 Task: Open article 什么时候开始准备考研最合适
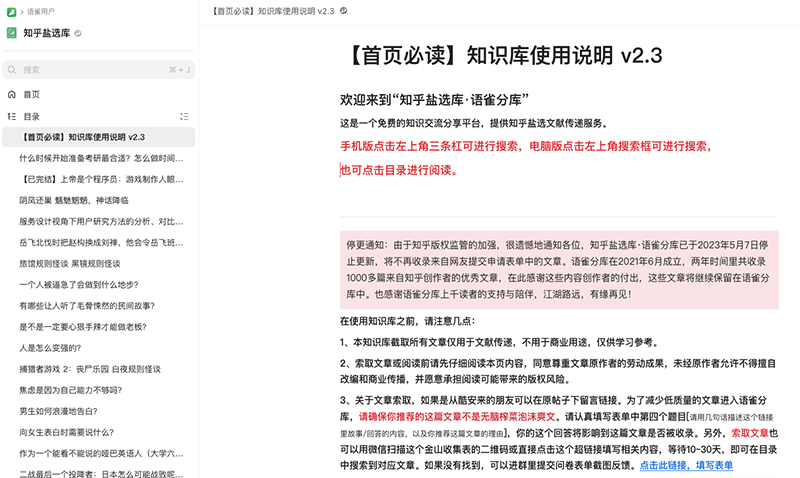(x=102, y=158)
